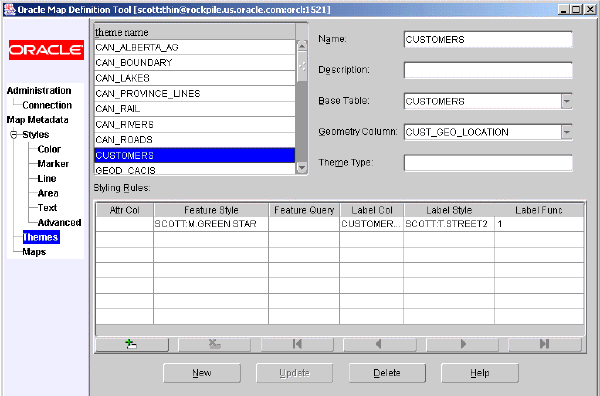Screen dimensions: 600x396
Task: Click the Delete button
Action: pos(387,373)
